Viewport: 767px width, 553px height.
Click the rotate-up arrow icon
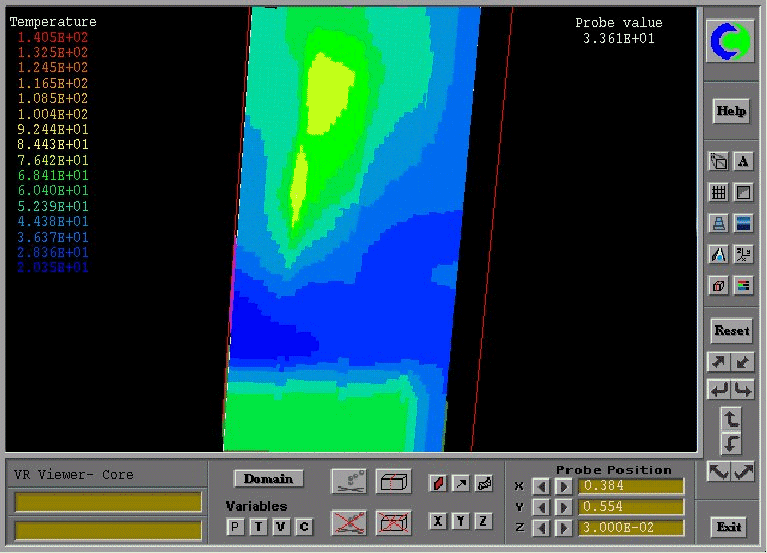point(731,420)
